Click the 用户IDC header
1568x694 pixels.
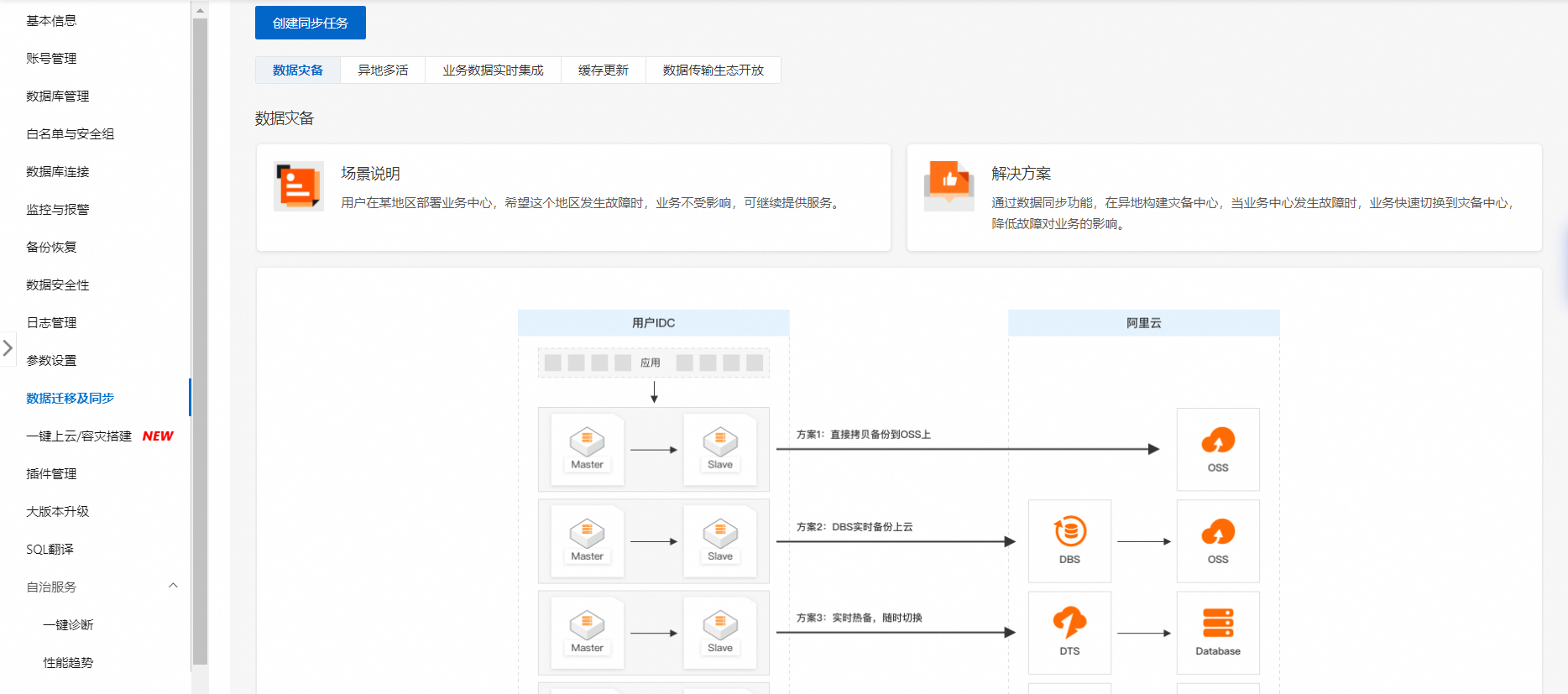pos(654,323)
